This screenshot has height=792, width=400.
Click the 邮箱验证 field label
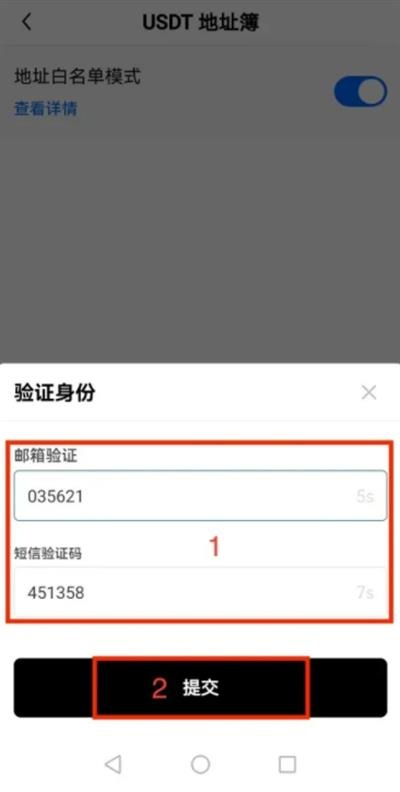(x=45, y=457)
